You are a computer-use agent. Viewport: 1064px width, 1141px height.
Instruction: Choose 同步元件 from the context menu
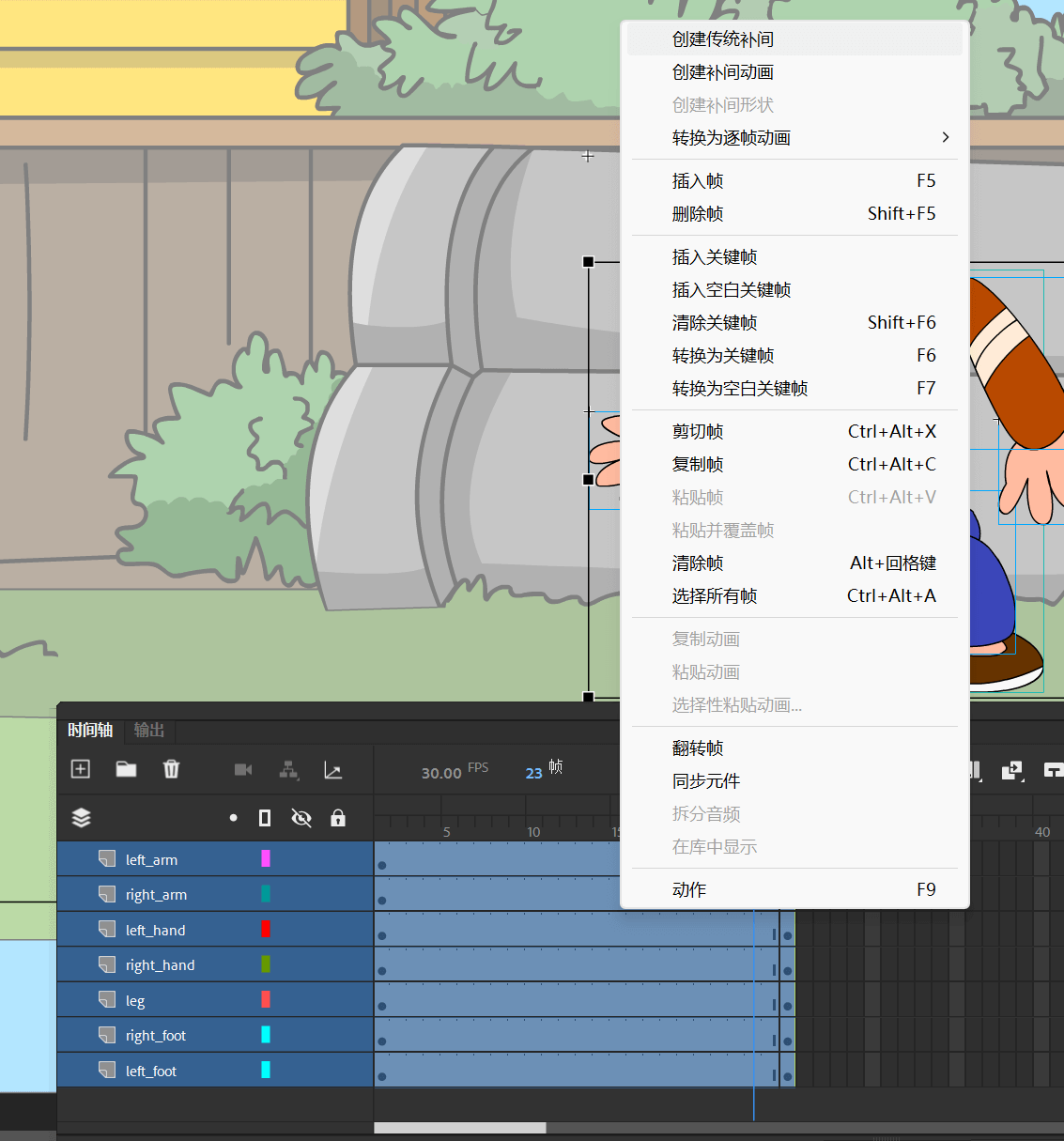(x=794, y=781)
